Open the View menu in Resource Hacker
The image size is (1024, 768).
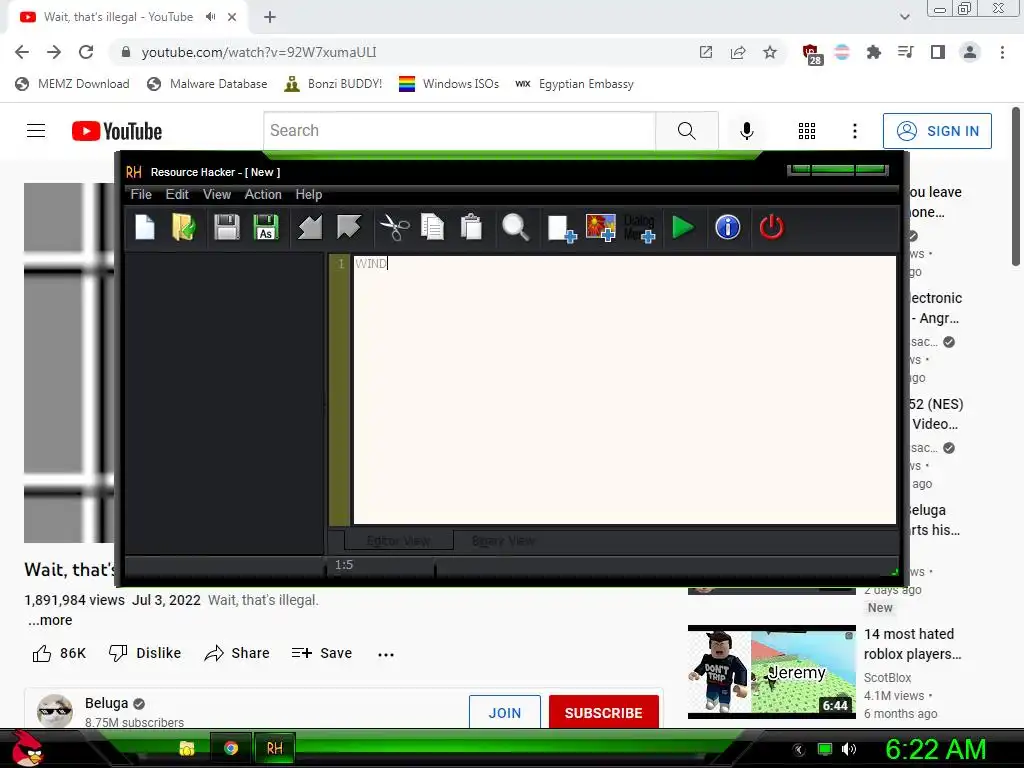[x=217, y=195]
